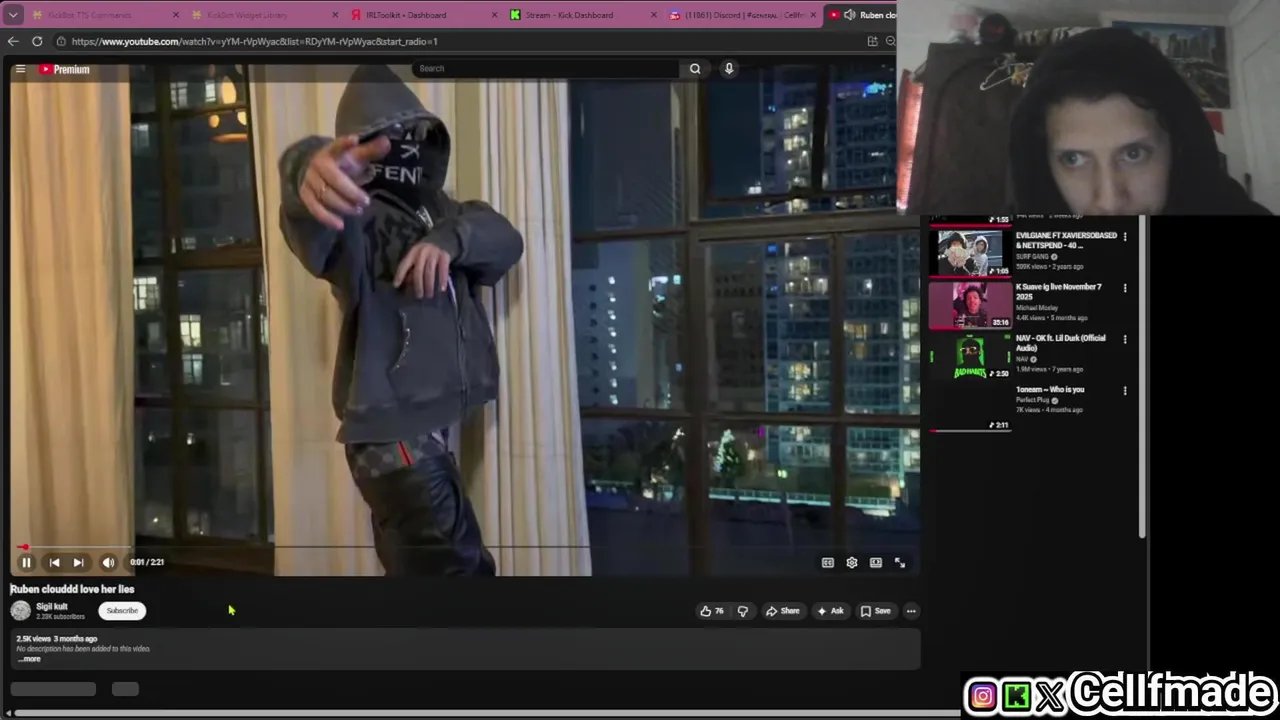Open options menu for EVILGIANE video
Image resolution: width=1280 pixels, height=720 pixels.
point(1125,237)
